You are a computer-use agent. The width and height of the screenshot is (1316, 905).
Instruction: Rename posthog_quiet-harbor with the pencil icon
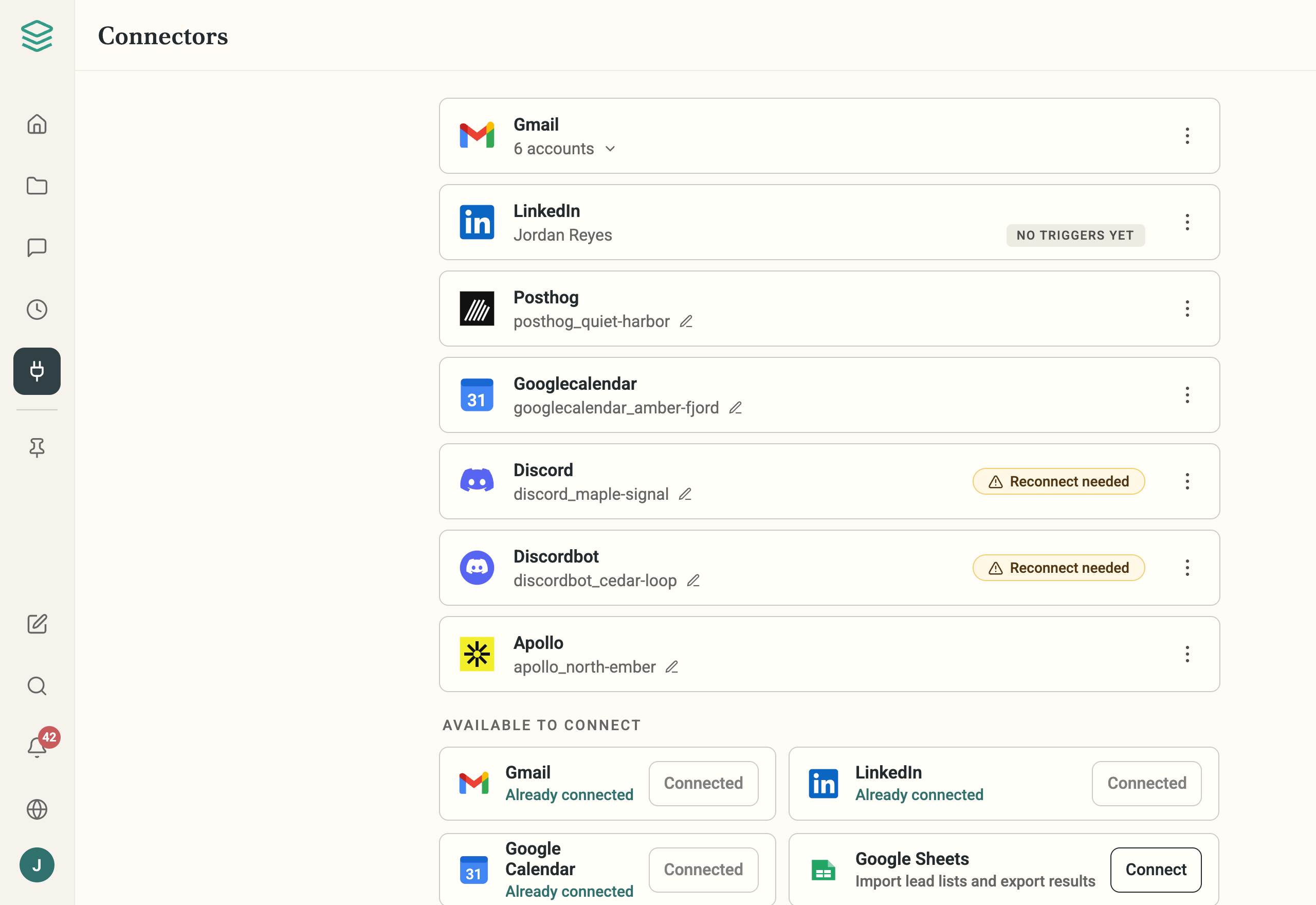(686, 321)
